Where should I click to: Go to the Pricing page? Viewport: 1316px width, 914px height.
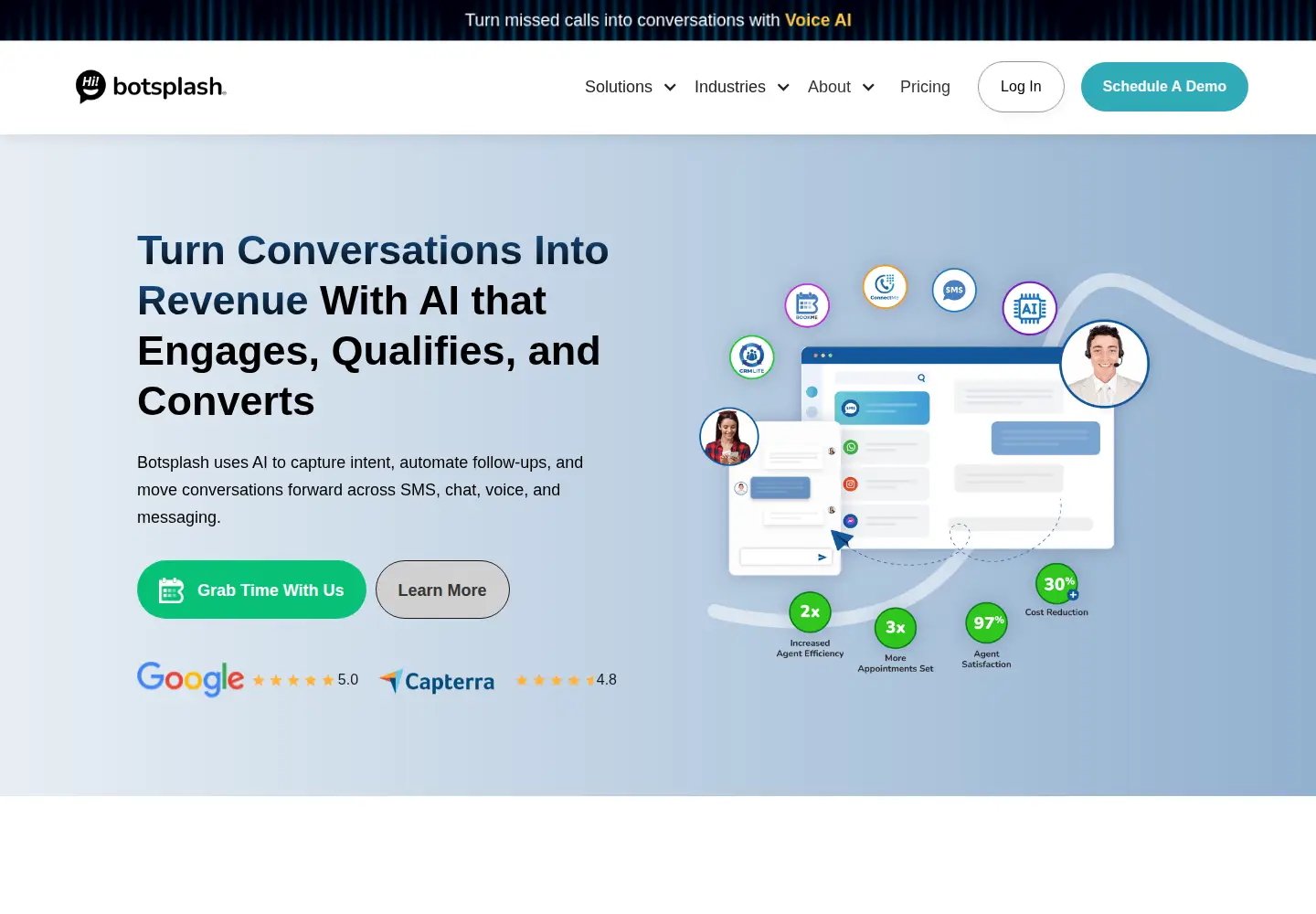point(925,87)
